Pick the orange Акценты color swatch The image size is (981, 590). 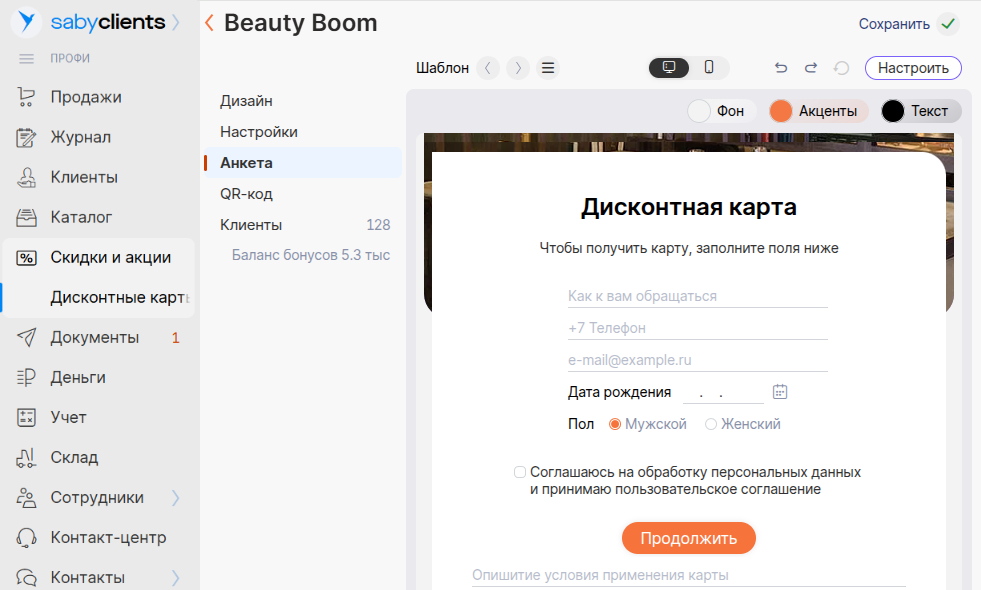coord(781,111)
